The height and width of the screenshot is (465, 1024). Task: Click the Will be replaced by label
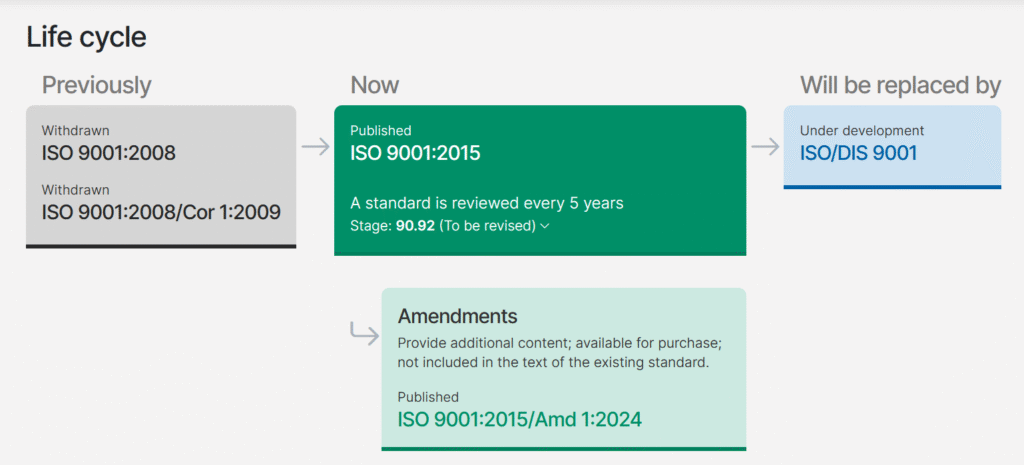click(x=900, y=86)
